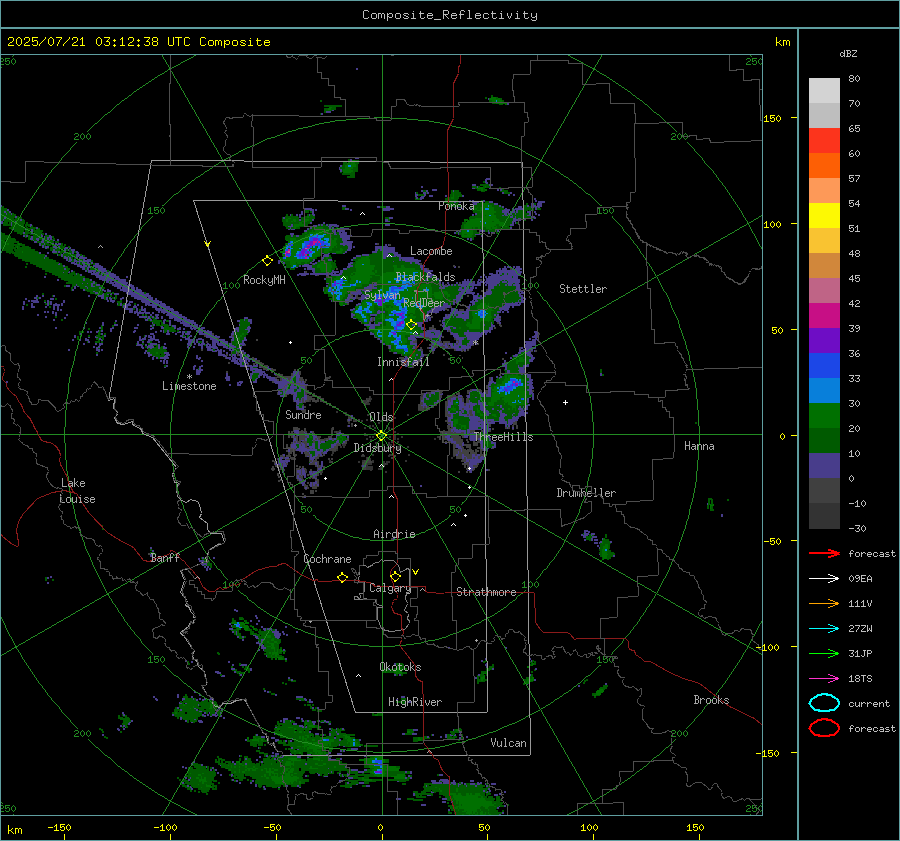The height and width of the screenshot is (841, 900).
Task: Select the RockyMH label
Action: pyautogui.click(x=264, y=280)
